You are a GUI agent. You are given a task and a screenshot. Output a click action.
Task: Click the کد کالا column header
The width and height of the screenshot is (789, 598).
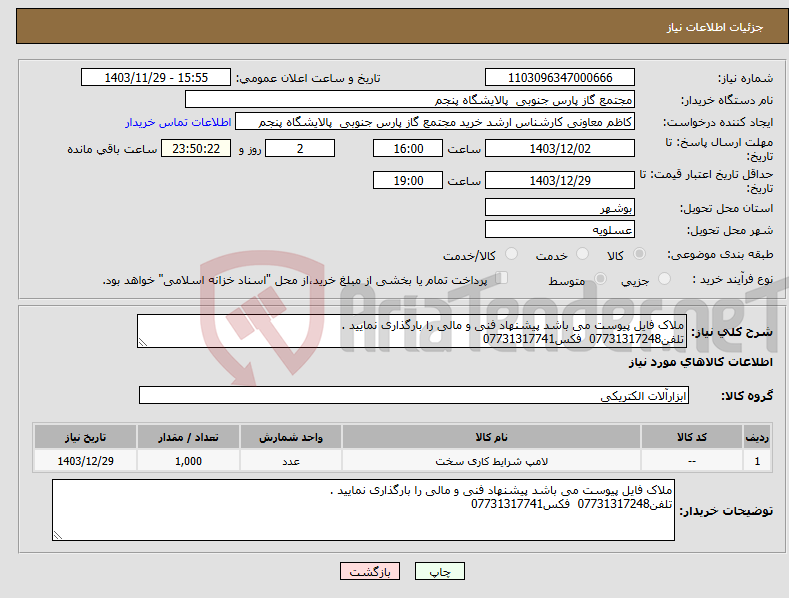pyautogui.click(x=692, y=437)
